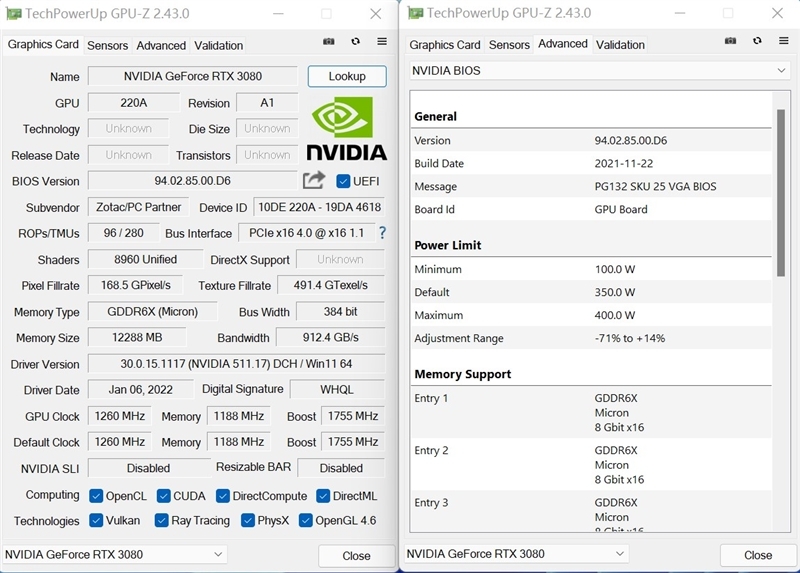
Task: Click the Lookup button
Action: [x=347, y=76]
